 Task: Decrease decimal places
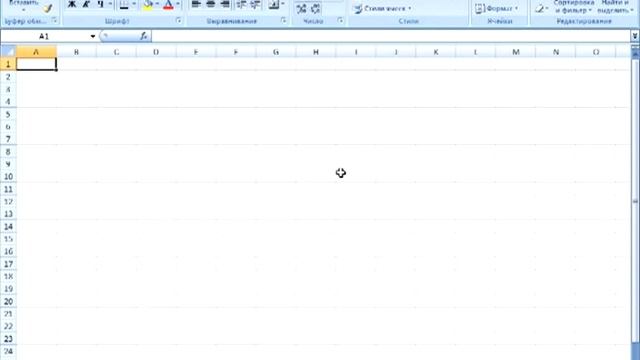click(x=316, y=8)
